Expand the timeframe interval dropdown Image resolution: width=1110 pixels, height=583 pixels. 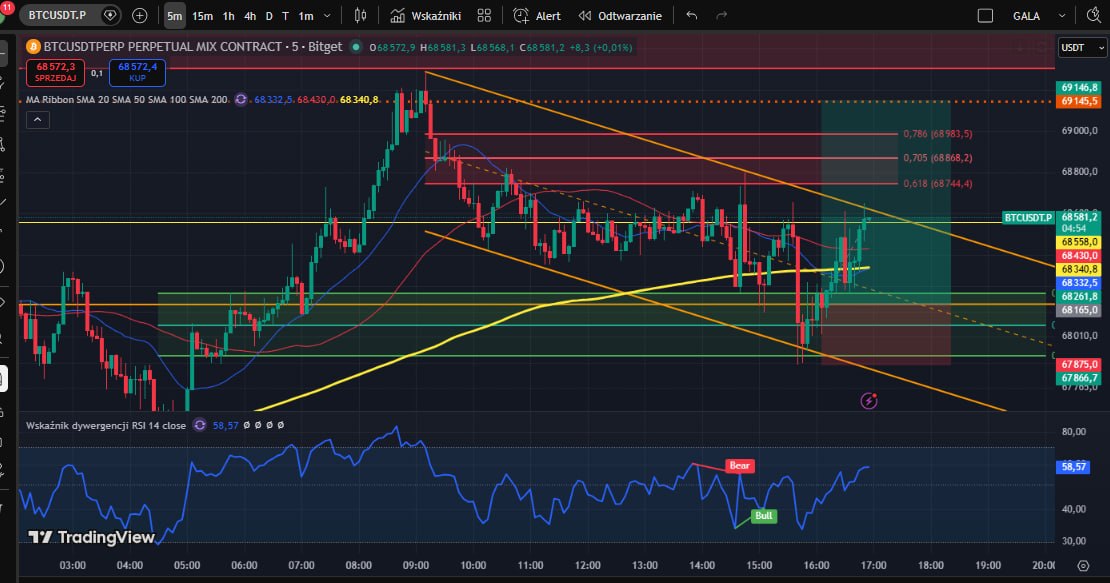[x=327, y=16]
